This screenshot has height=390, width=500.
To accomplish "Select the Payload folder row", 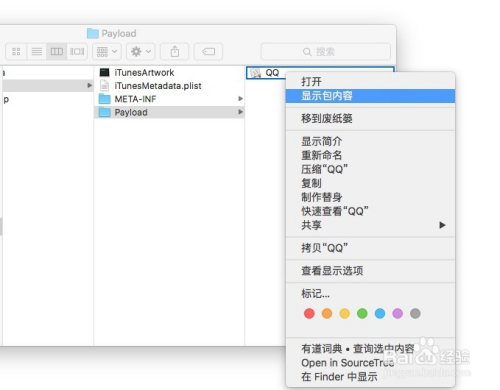I will click(x=169, y=112).
